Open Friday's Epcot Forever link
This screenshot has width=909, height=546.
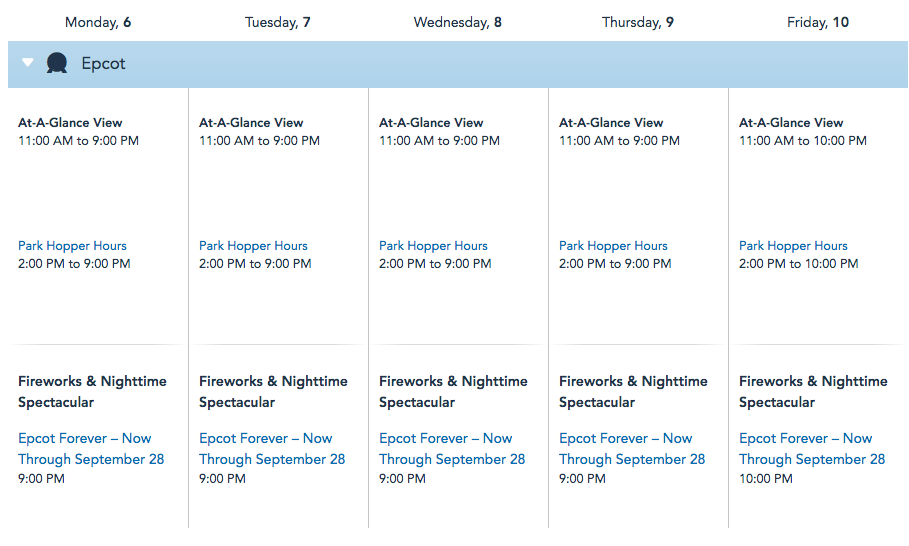click(812, 449)
